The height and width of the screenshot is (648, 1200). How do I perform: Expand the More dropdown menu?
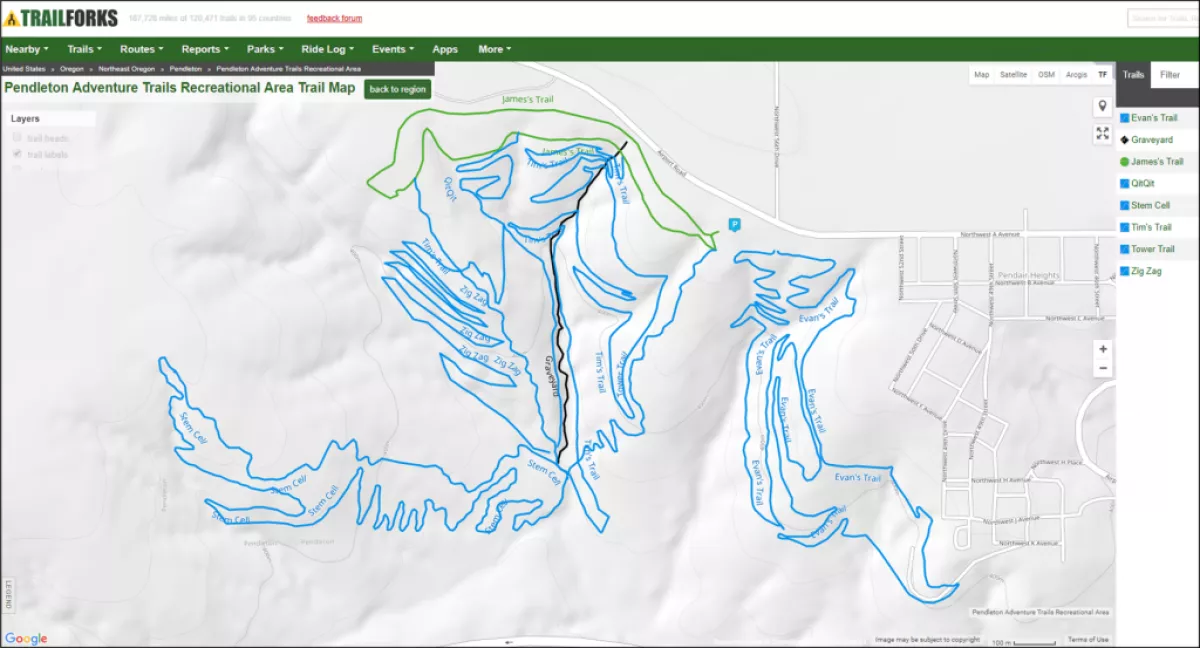[493, 48]
